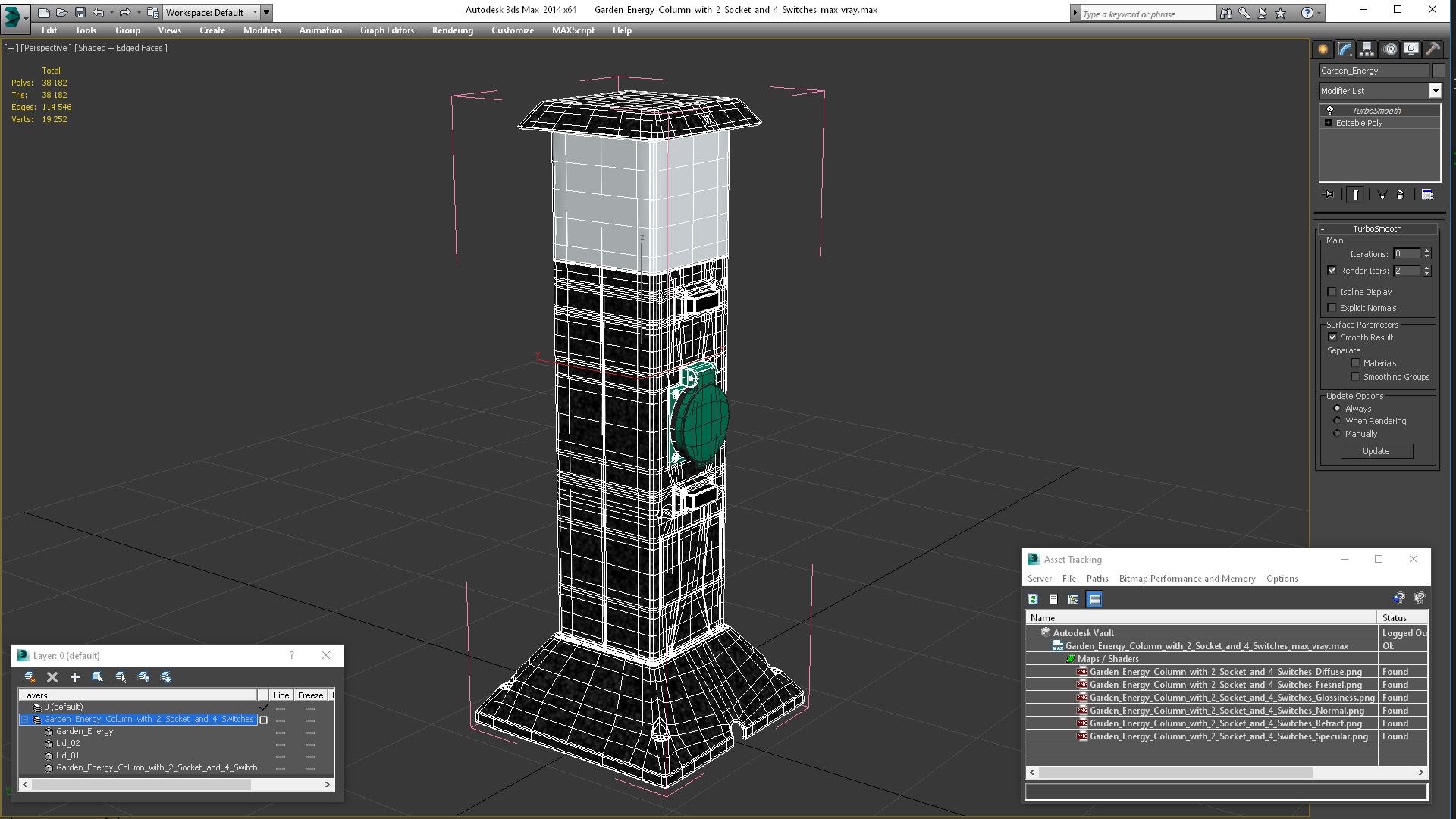This screenshot has width=1456, height=819.
Task: Open the Hierarchy command panel tab
Action: [x=1367, y=49]
